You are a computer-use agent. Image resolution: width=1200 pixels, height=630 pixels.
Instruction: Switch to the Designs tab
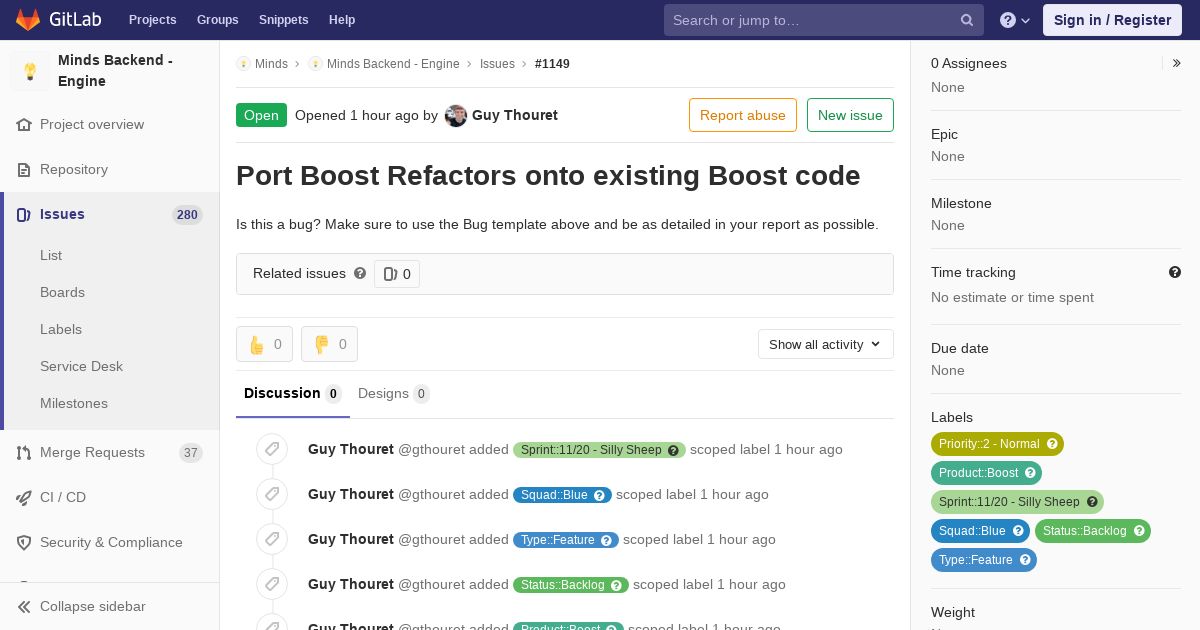(x=392, y=393)
